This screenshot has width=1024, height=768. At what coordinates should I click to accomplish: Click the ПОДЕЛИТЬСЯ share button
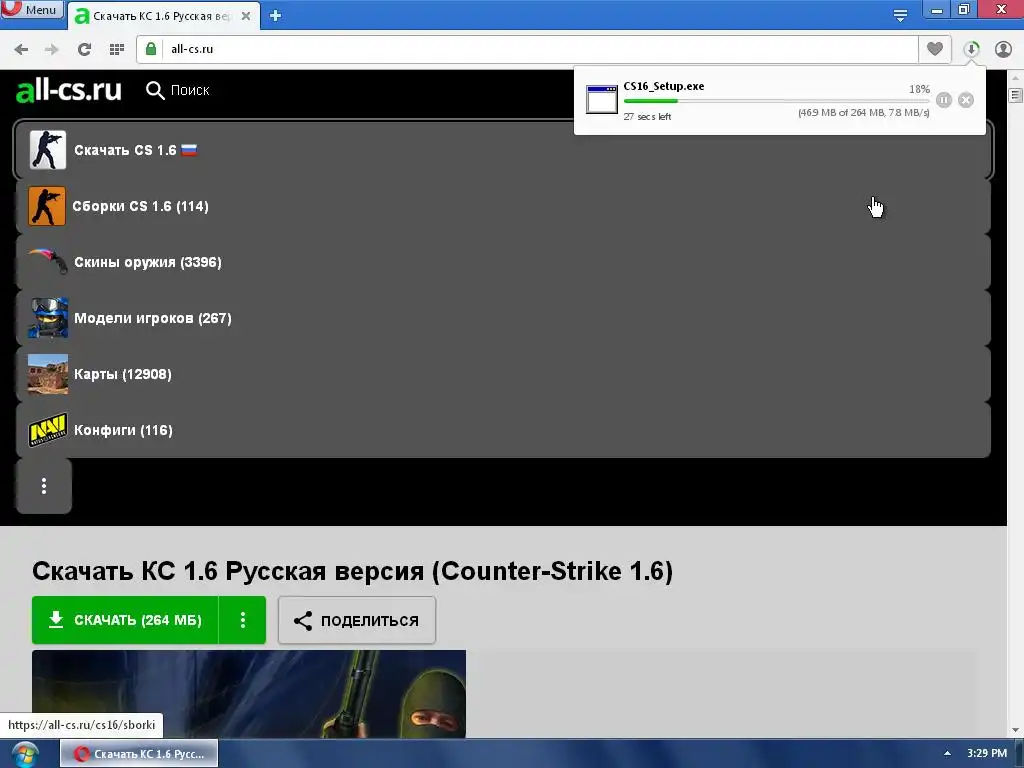pos(357,620)
